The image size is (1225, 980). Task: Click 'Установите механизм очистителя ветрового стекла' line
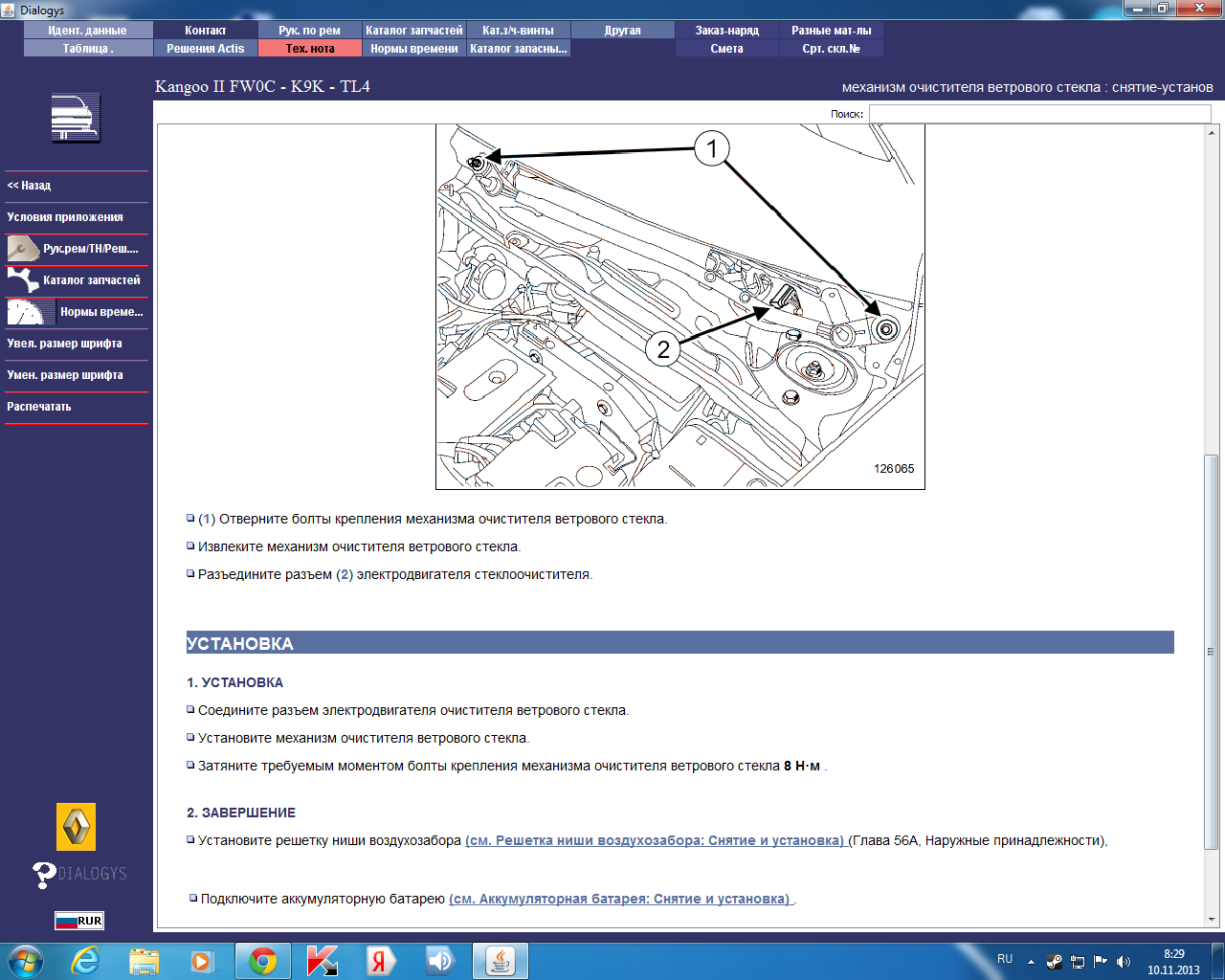364,739
